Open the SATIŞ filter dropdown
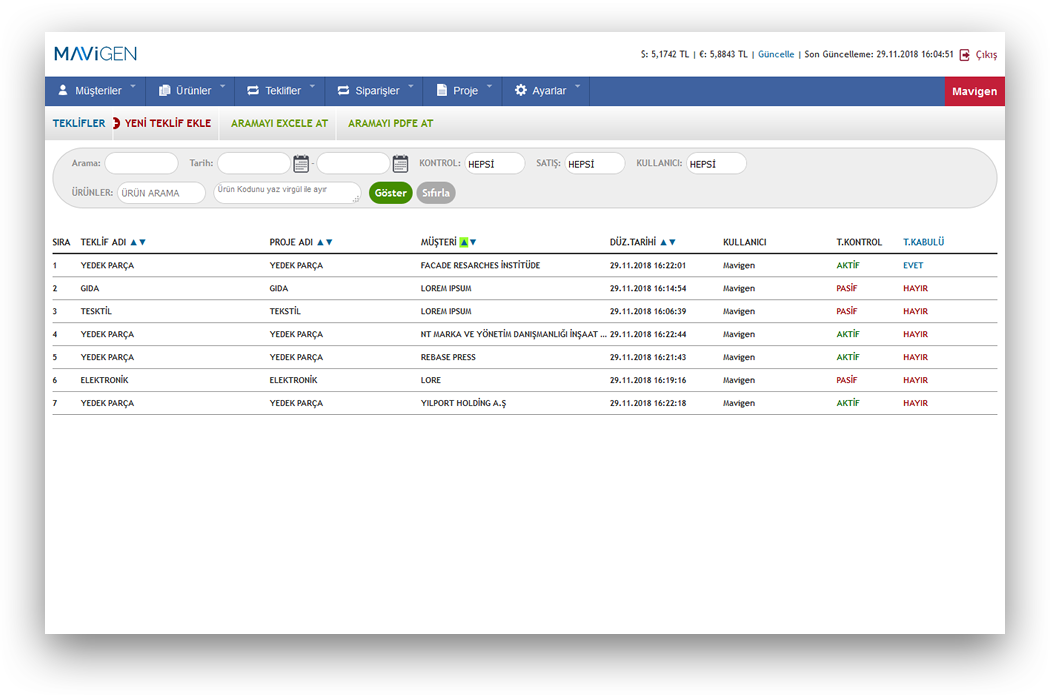The width and height of the screenshot is (1050, 697). pos(594,164)
